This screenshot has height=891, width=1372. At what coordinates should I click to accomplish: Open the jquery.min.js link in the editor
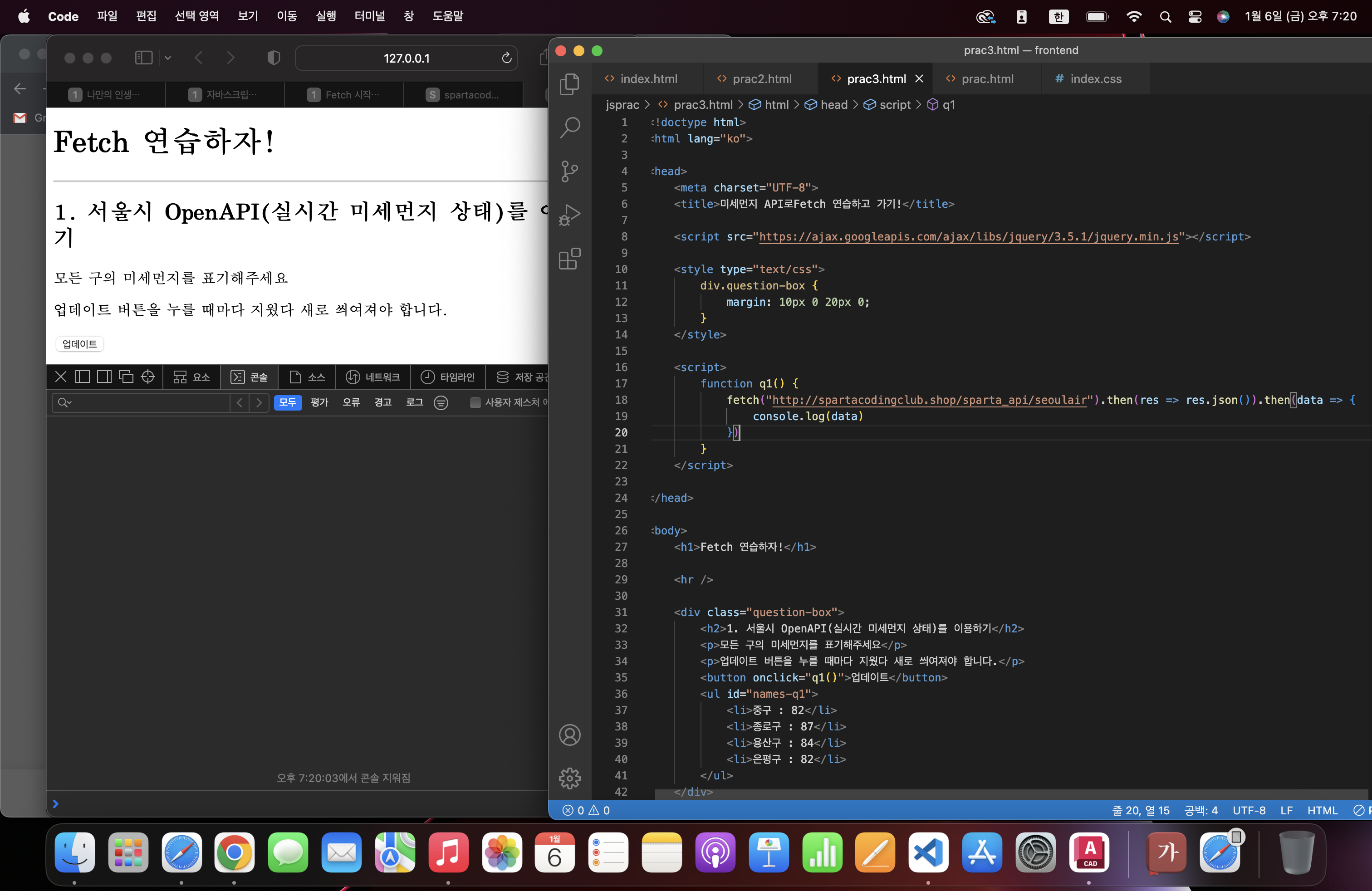pyautogui.click(x=969, y=237)
